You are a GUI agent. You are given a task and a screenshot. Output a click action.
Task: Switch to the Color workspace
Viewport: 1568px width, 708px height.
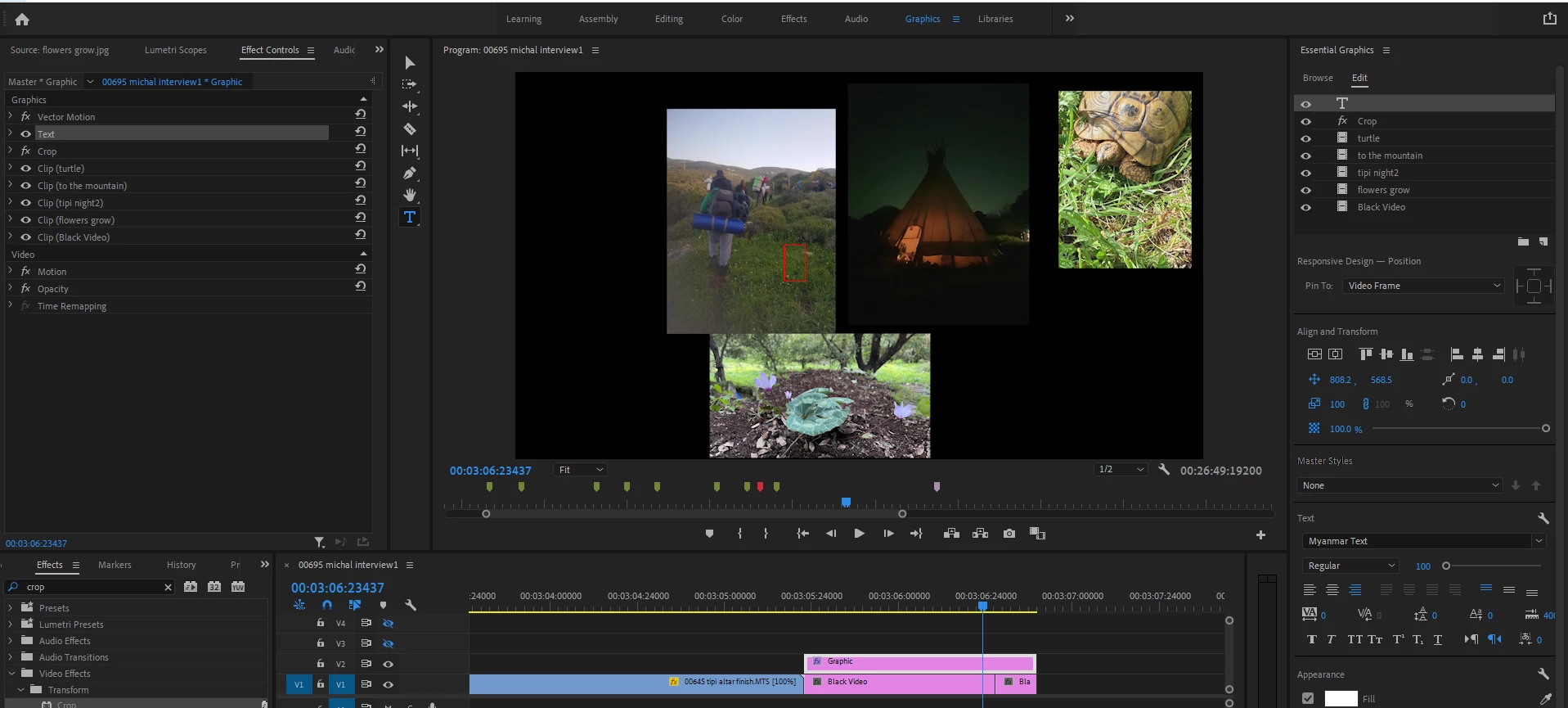click(731, 19)
